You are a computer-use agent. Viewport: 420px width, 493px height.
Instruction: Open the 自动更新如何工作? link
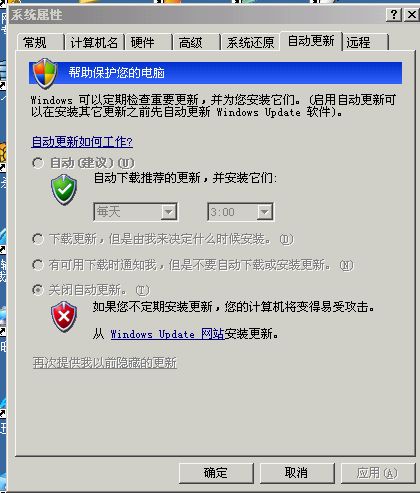click(x=82, y=142)
